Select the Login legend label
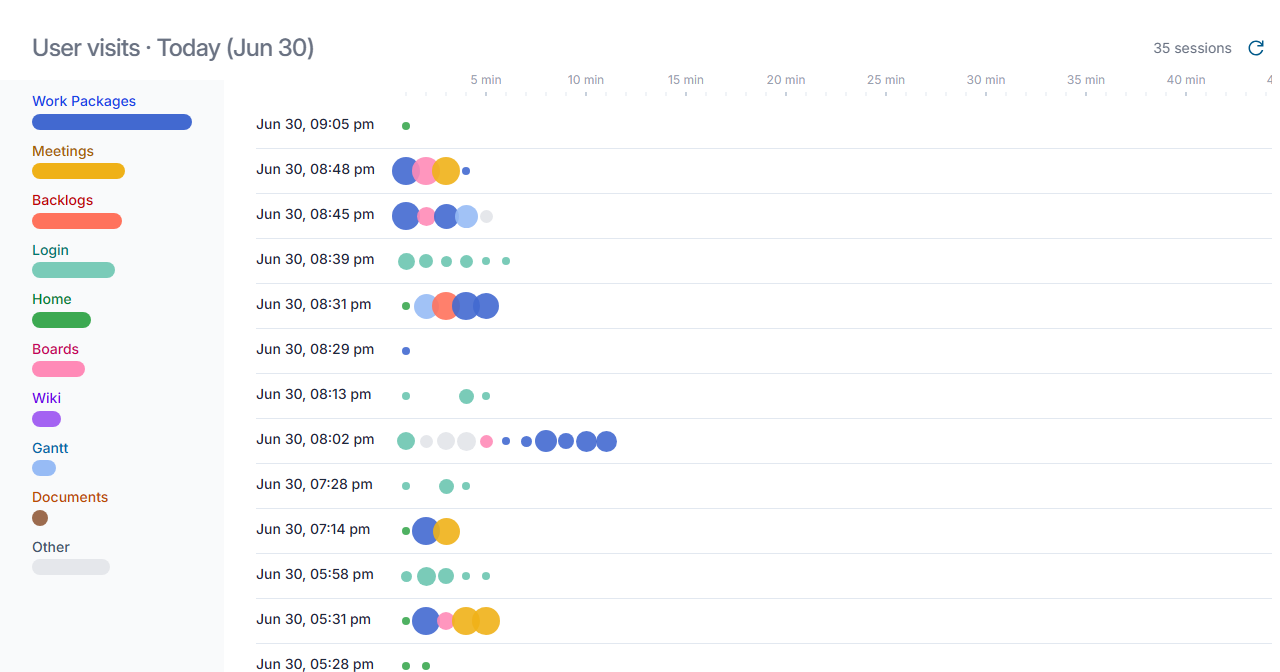The width and height of the screenshot is (1280, 672). click(x=50, y=250)
